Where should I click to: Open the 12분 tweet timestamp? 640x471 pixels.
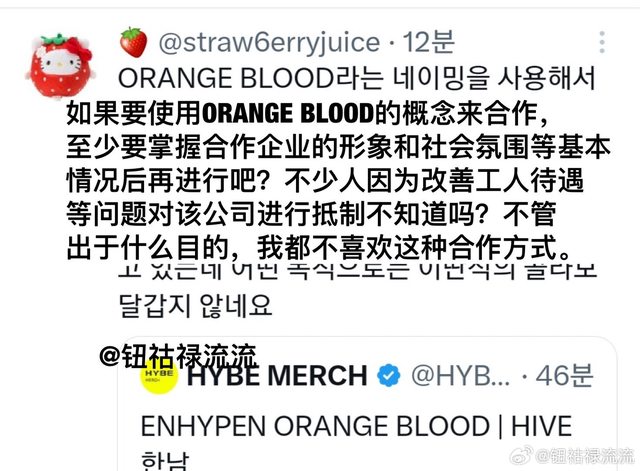point(429,42)
